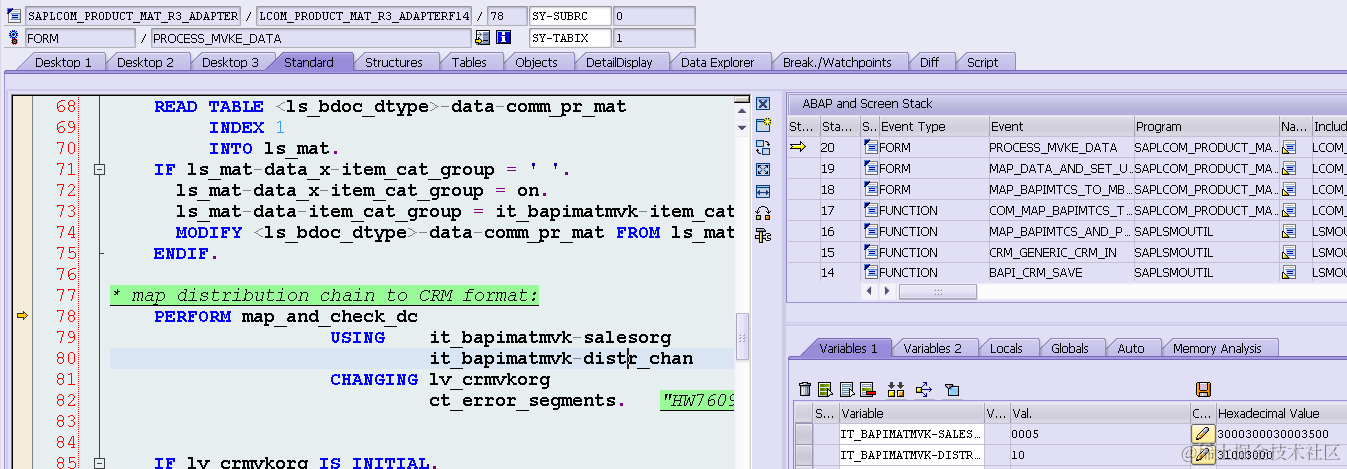The width and height of the screenshot is (1347, 469).
Task: Click the source program icon beside SAPLCOM_PRODUCT_MAT_R3_ADAPTER
Action: [x=14, y=16]
